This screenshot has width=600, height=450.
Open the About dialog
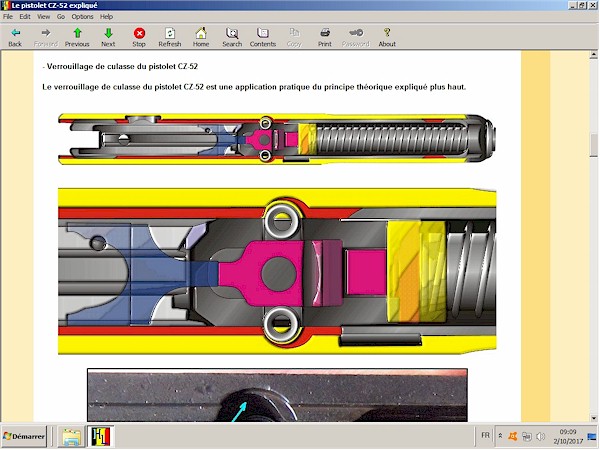387,38
